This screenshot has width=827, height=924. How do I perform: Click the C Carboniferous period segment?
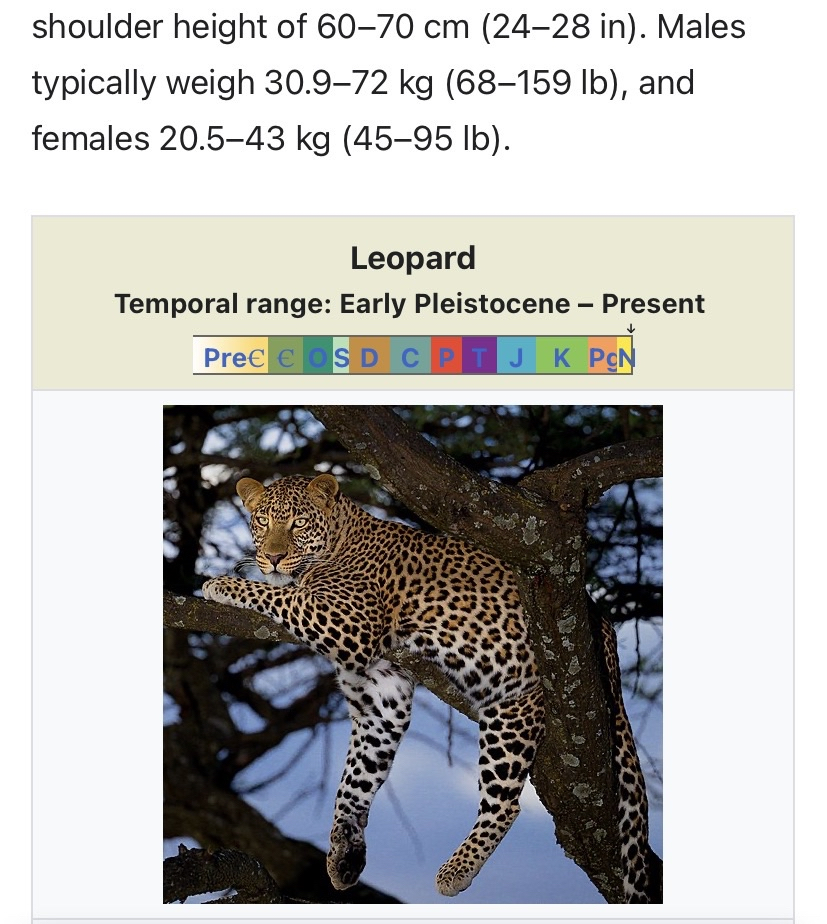pyautogui.click(x=410, y=358)
